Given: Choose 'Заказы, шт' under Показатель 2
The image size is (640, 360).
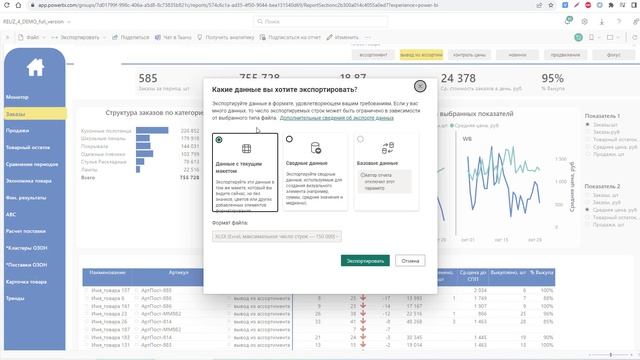Looking at the screenshot, I should (x=602, y=195).
